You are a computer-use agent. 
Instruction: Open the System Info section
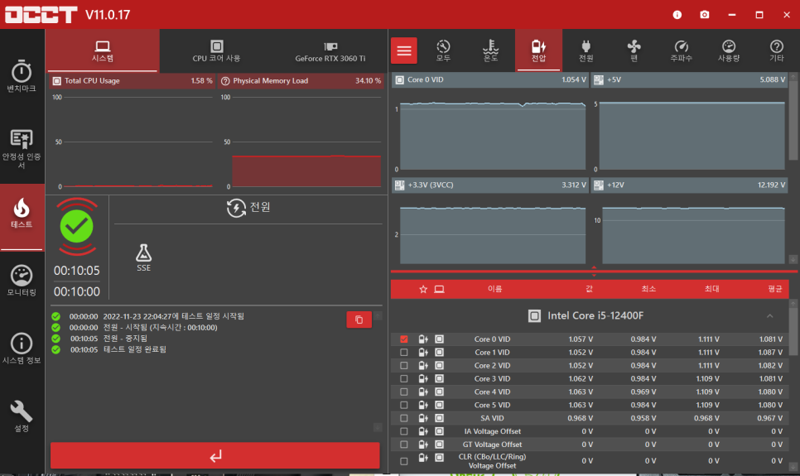click(21, 348)
